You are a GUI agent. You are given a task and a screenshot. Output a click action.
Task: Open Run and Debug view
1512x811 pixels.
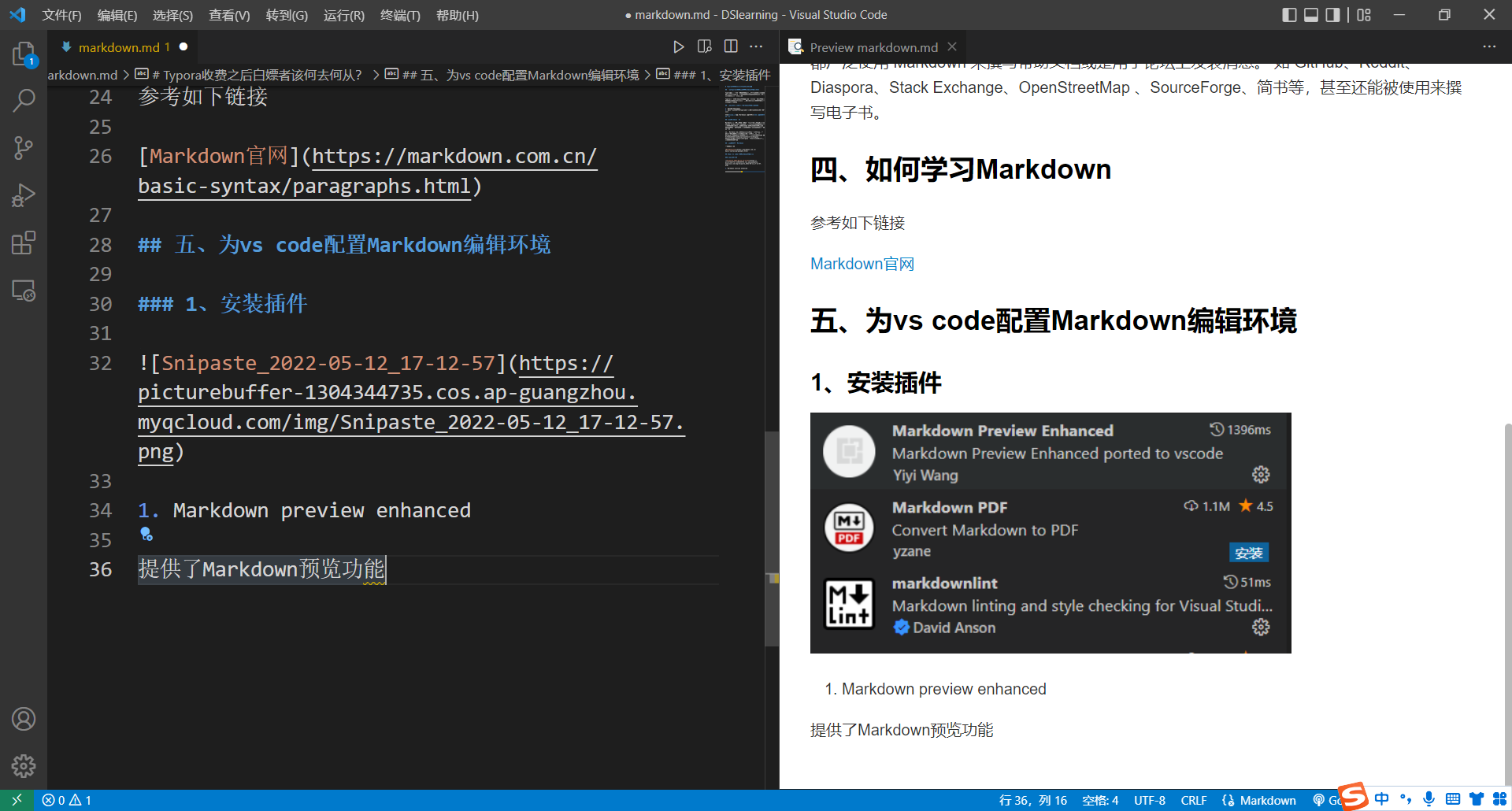point(24,195)
